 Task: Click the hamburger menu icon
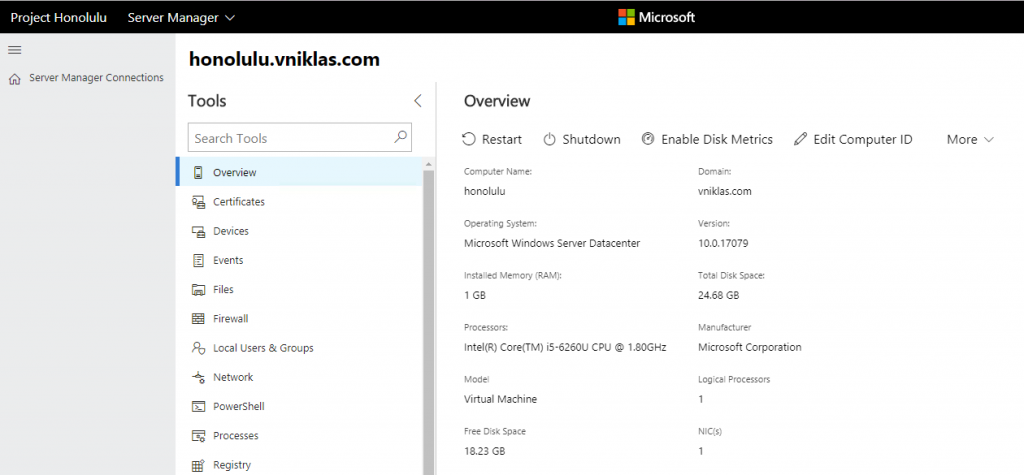[14, 50]
